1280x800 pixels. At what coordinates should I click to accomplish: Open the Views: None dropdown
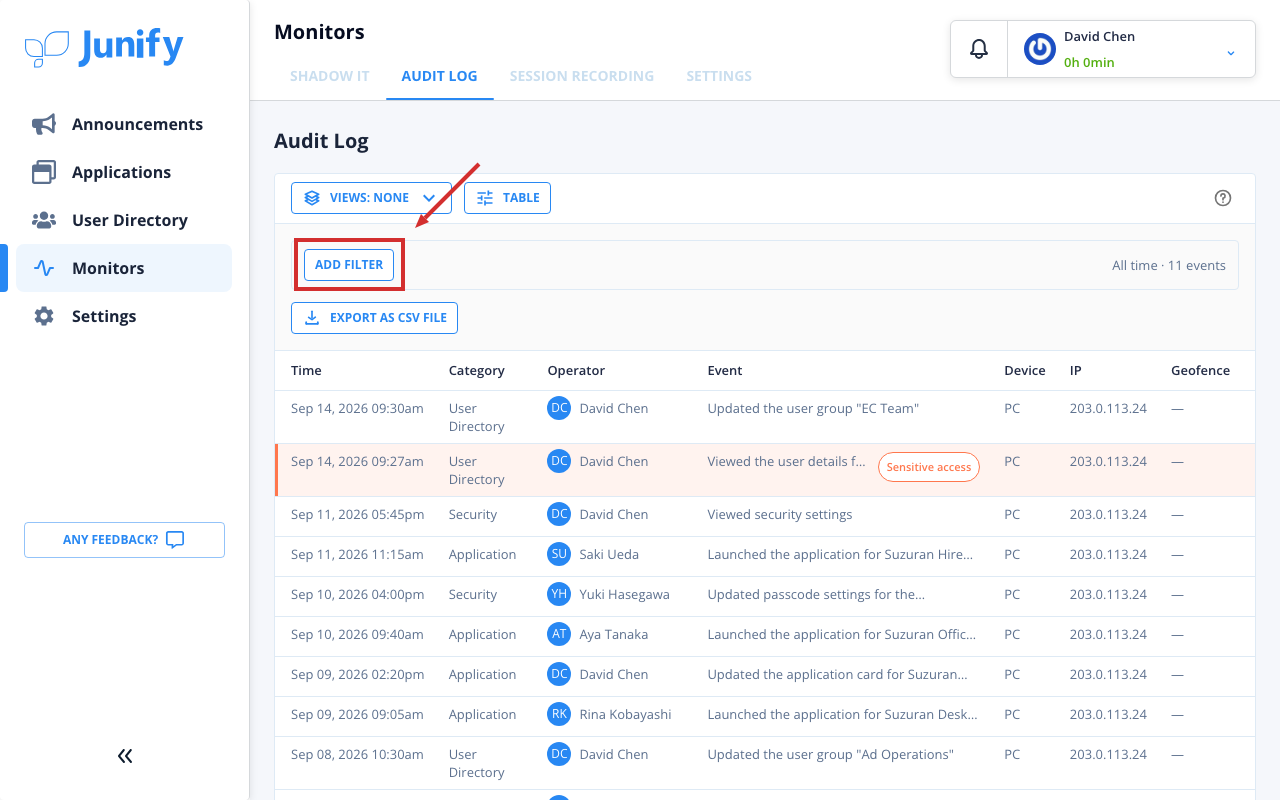tap(371, 198)
